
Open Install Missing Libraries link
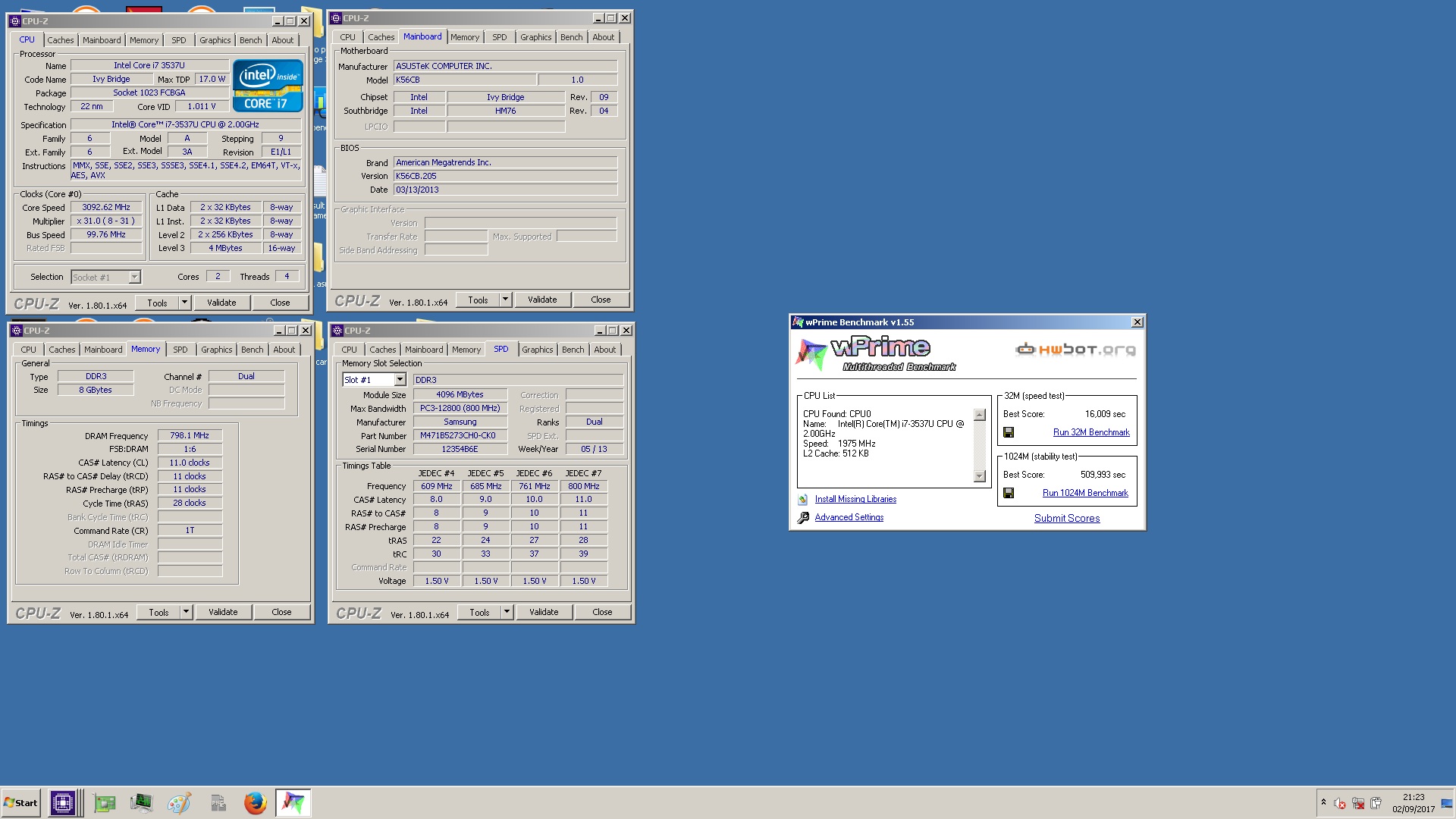[855, 499]
